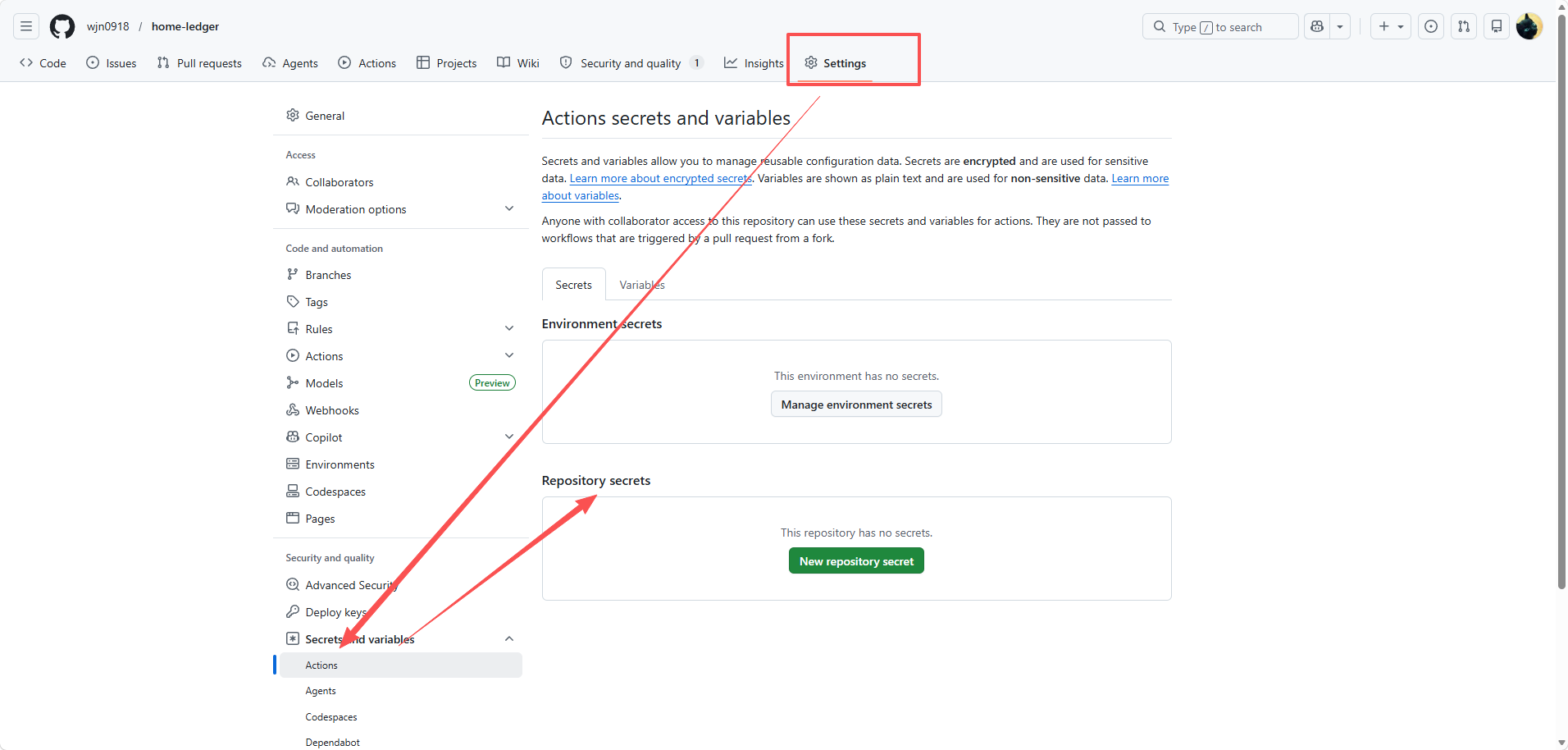
Task: Open the Copilot dropdown arrow in header
Action: tap(1340, 26)
